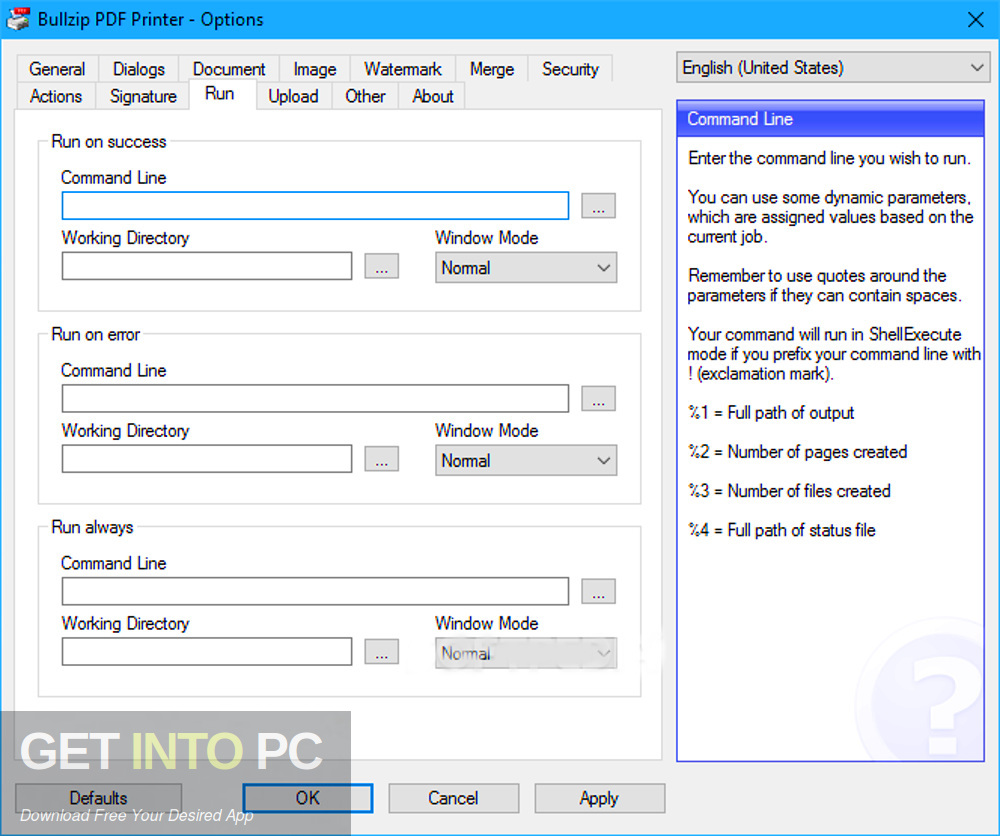Focus the Run on error Command Line field
This screenshot has height=836, width=1000.
(x=315, y=399)
